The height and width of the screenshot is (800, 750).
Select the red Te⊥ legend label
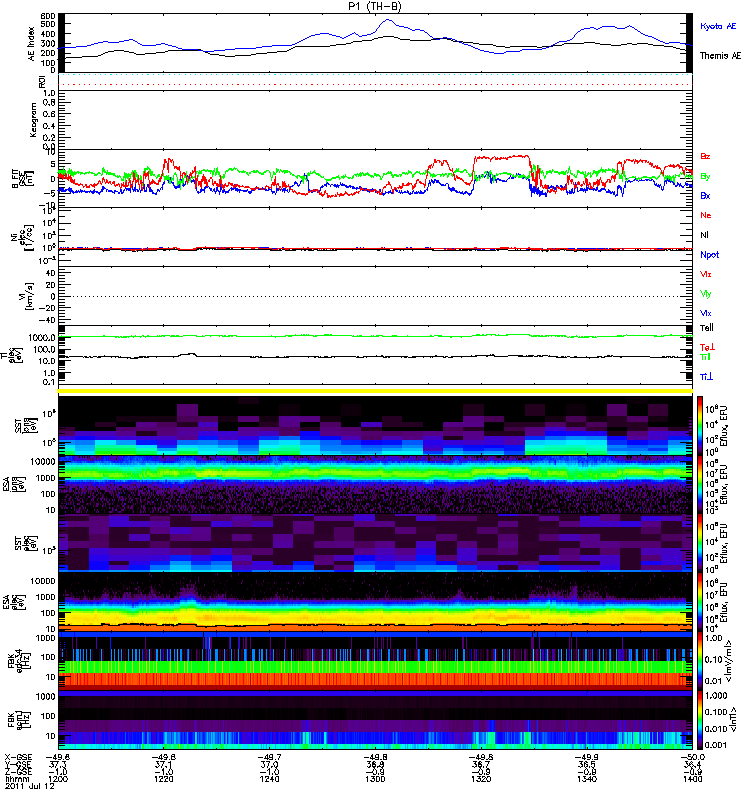pyautogui.click(x=707, y=347)
